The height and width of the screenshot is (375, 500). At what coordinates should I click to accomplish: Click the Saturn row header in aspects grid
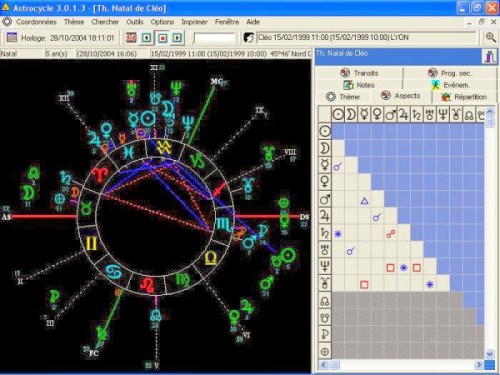pyautogui.click(x=325, y=233)
